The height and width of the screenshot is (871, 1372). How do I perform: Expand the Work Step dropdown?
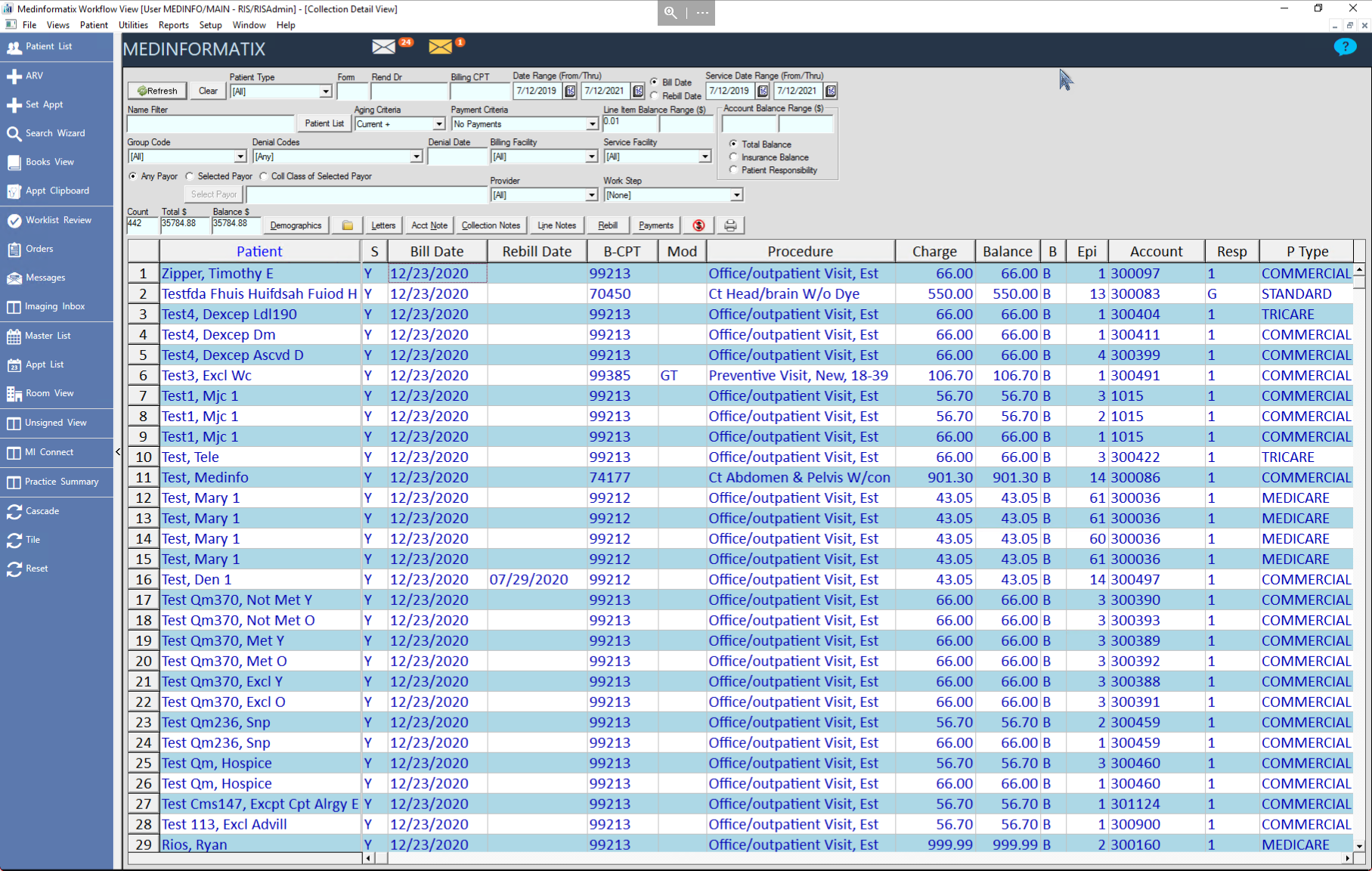click(736, 195)
